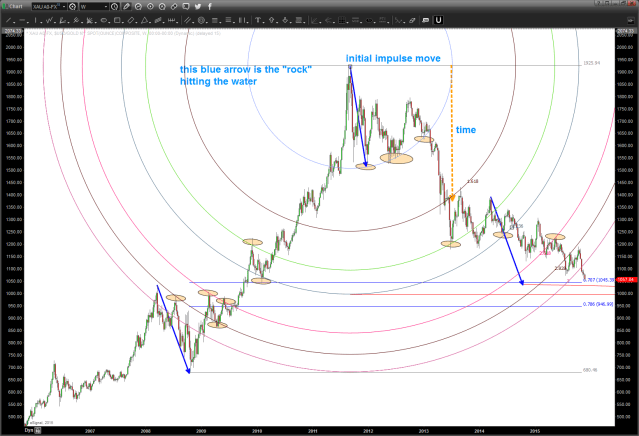This screenshot has height=436, width=639.
Task: Click the pencil edit icon in top toolbar
Action: [126, 7]
